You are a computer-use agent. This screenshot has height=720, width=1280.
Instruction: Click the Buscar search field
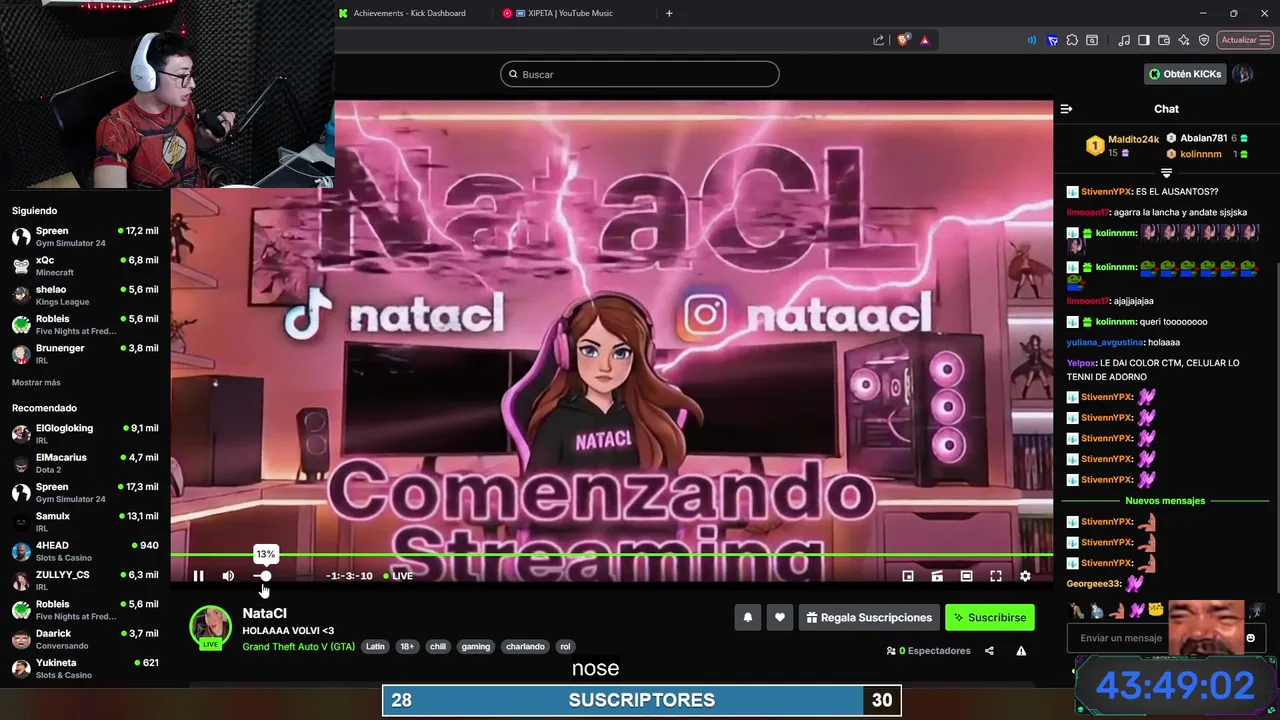(x=640, y=74)
